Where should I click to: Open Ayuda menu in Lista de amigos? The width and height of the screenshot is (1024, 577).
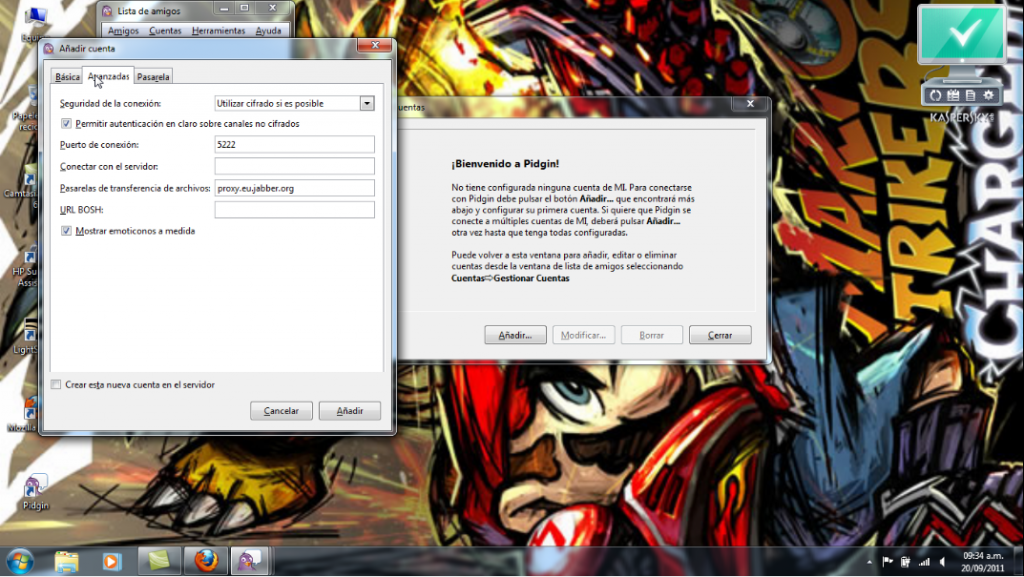pos(268,31)
